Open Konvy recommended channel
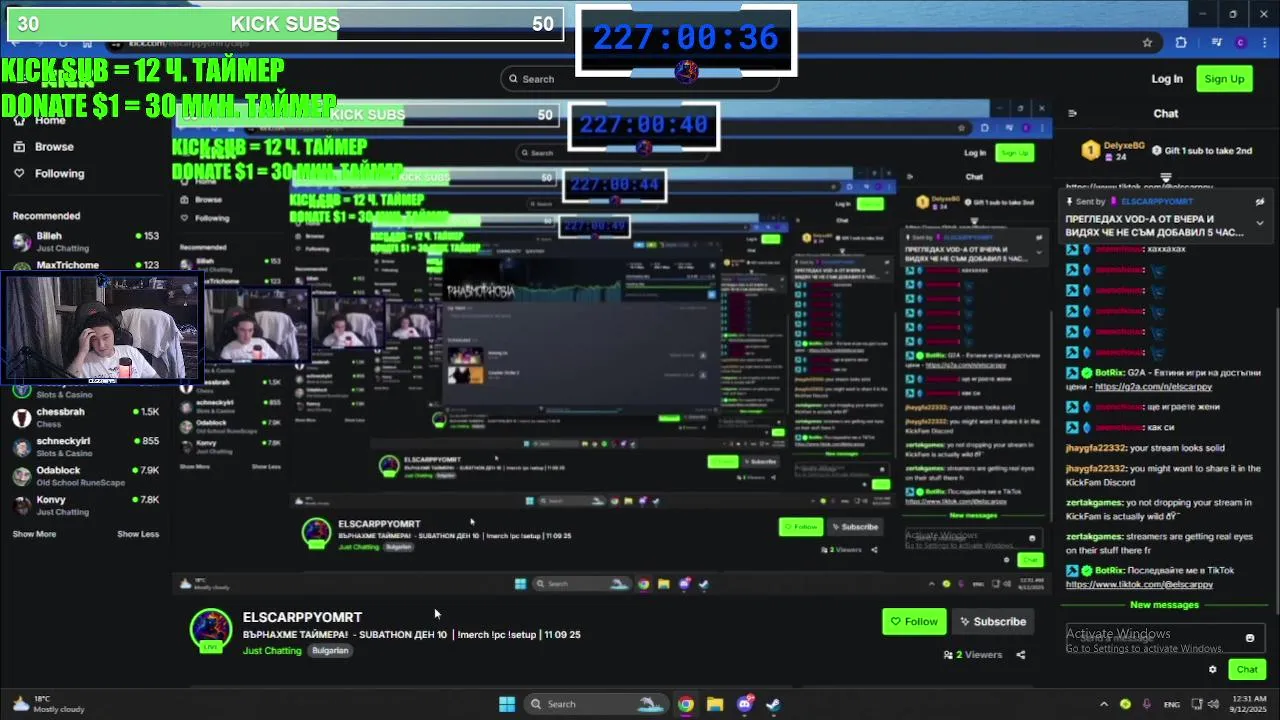The height and width of the screenshot is (720, 1280). coord(86,505)
